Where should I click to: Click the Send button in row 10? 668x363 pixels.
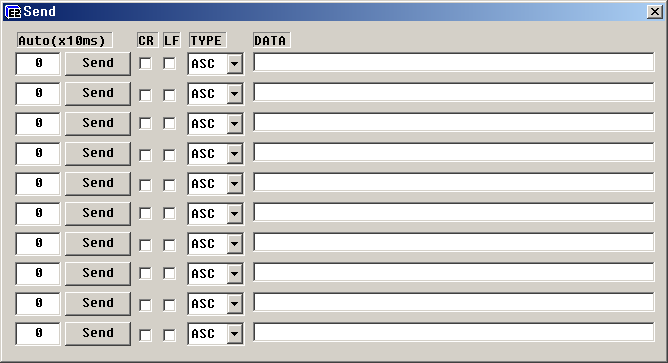pos(98,334)
